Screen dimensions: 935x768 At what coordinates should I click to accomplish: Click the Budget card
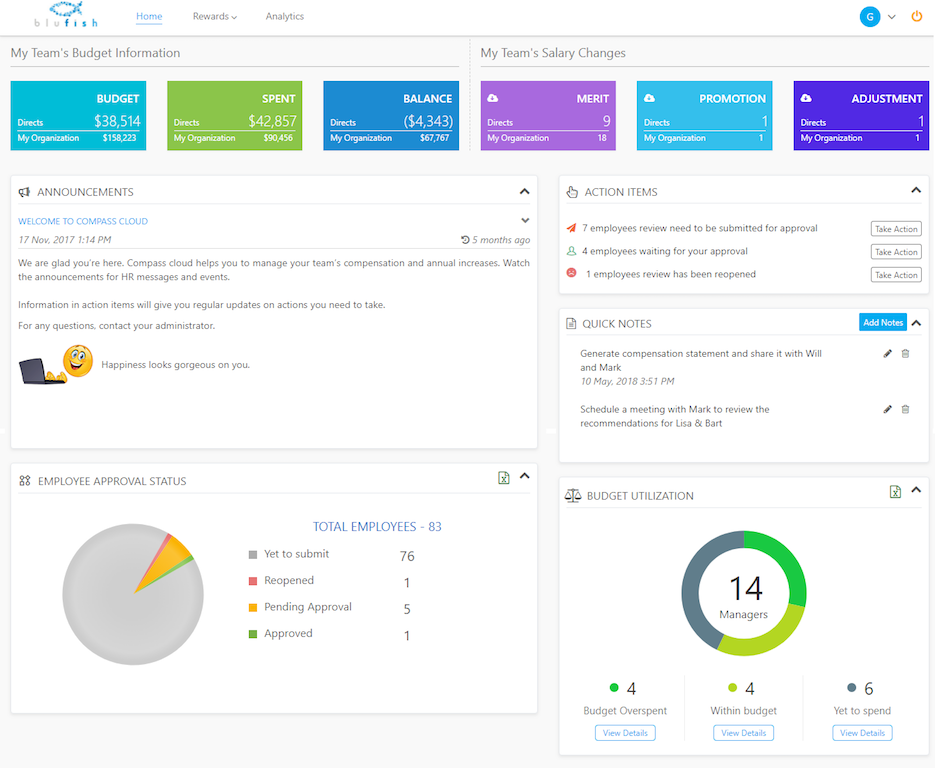click(x=78, y=116)
